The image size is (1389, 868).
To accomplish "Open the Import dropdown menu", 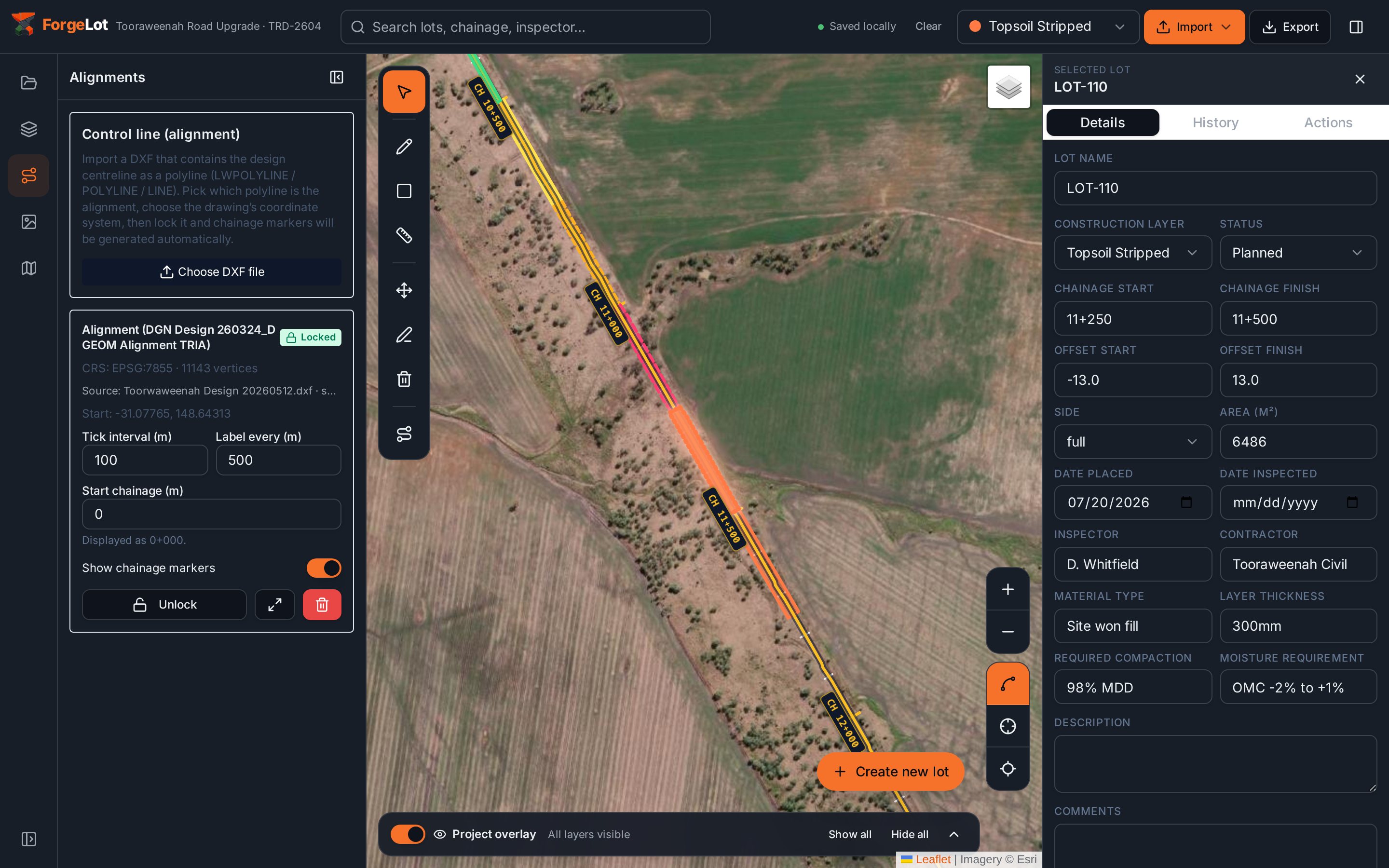I will point(1194,27).
